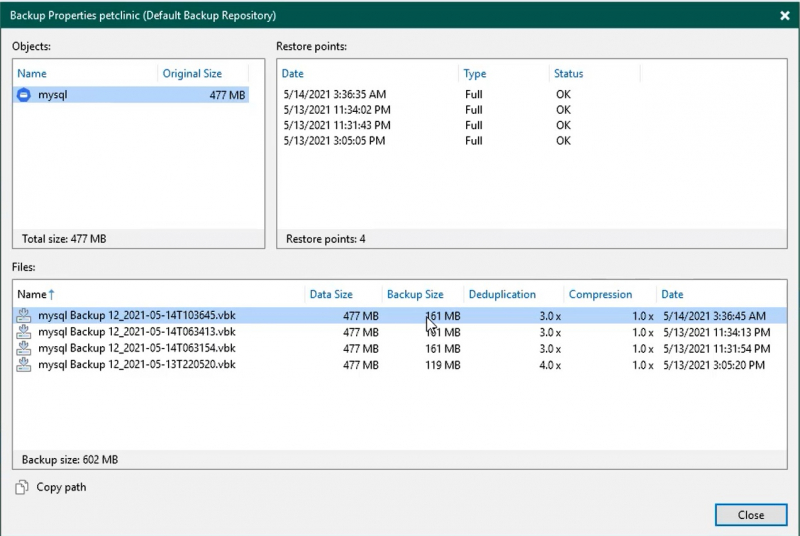This screenshot has height=536, width=800.
Task: Sort restore points by Status column
Action: click(568, 73)
